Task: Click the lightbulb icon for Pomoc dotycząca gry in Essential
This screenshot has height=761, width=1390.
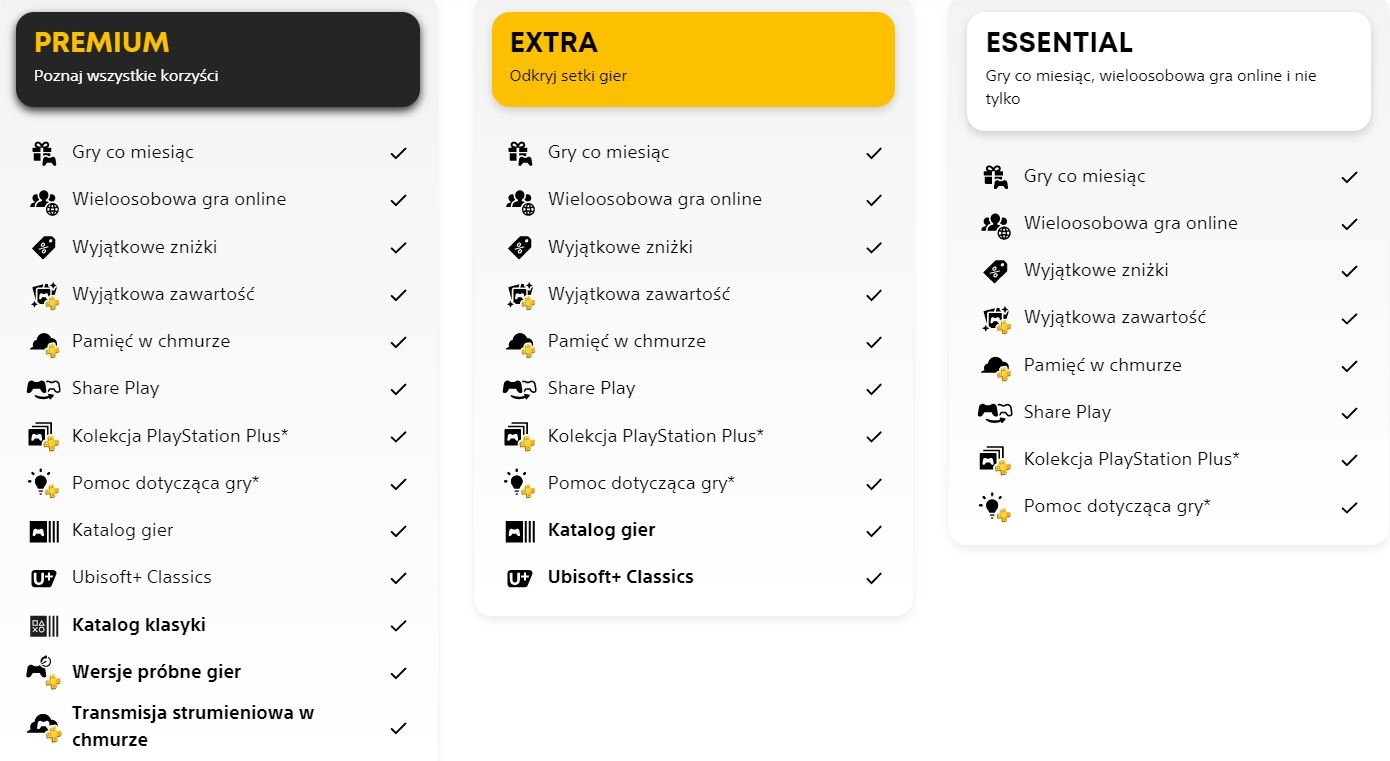Action: click(x=995, y=507)
